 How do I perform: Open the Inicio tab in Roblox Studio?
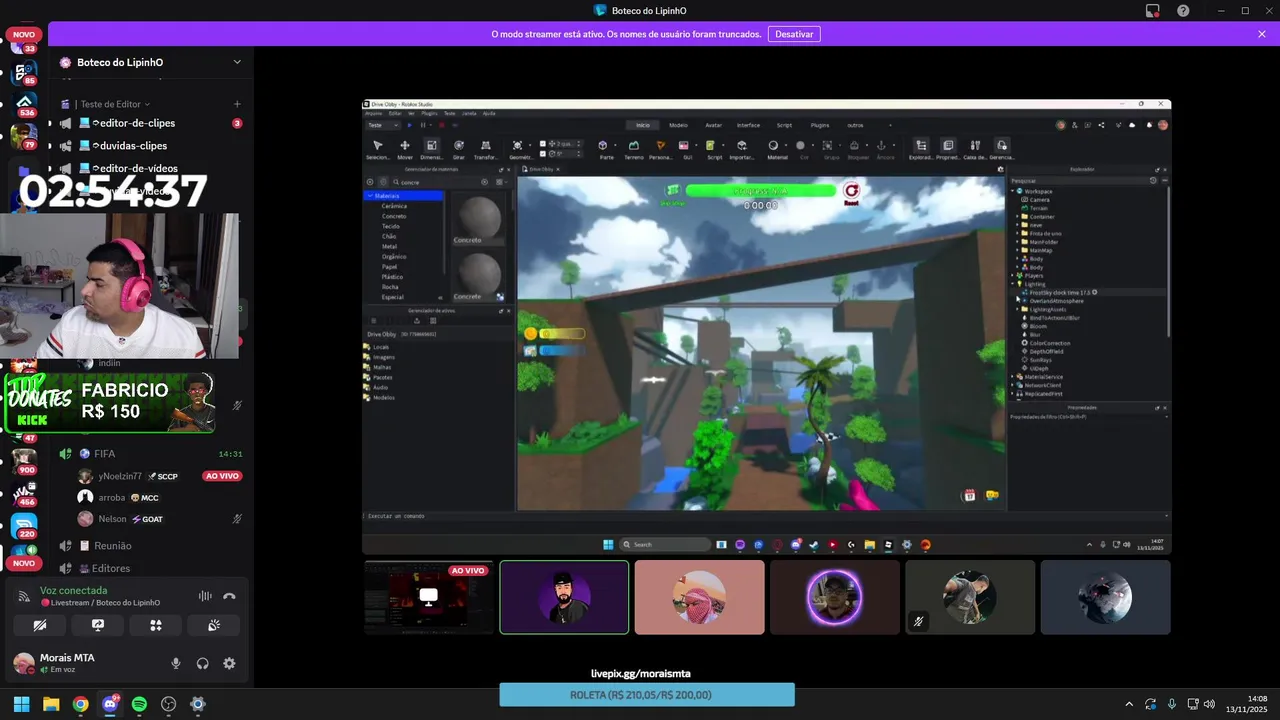(643, 125)
